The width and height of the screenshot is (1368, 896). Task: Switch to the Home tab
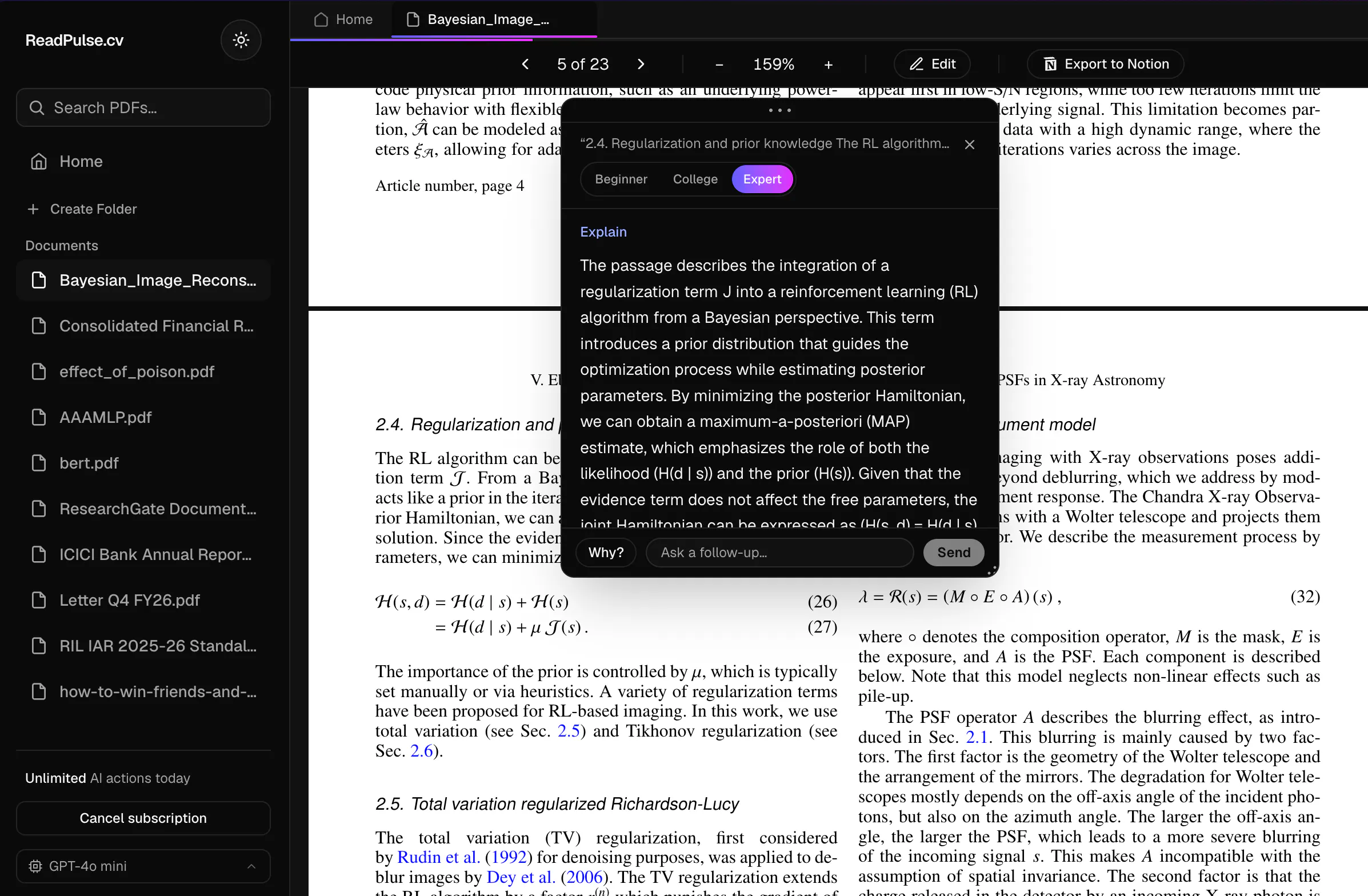(x=343, y=19)
